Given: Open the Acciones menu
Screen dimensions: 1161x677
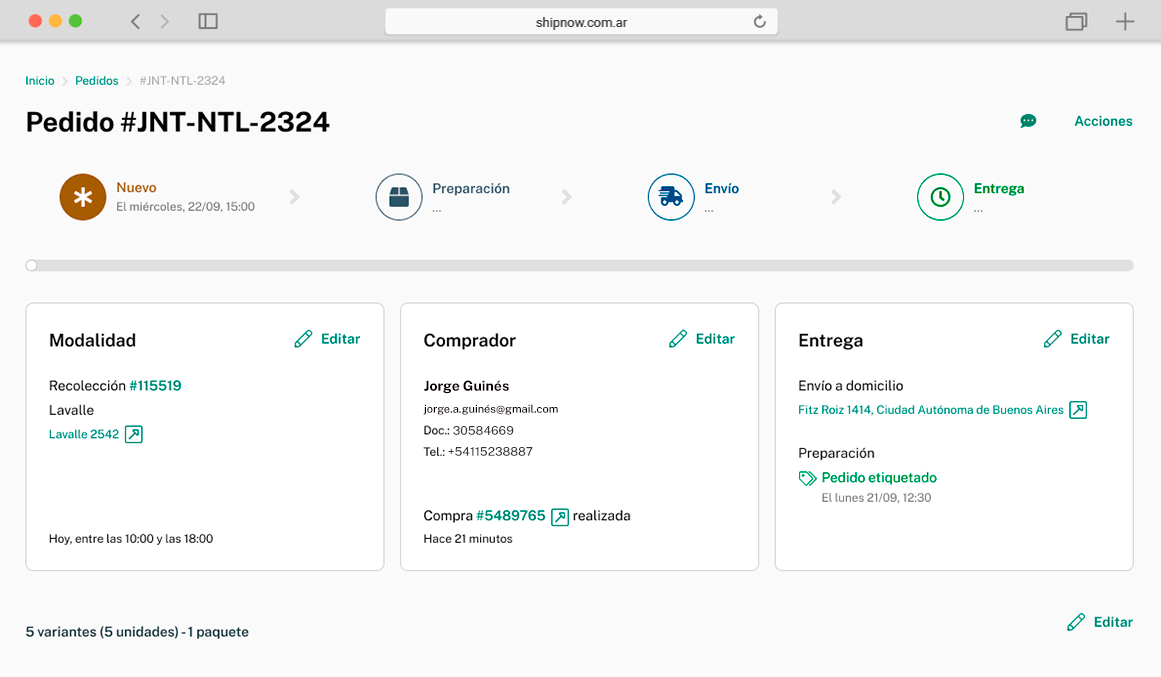Looking at the screenshot, I should (x=1103, y=121).
